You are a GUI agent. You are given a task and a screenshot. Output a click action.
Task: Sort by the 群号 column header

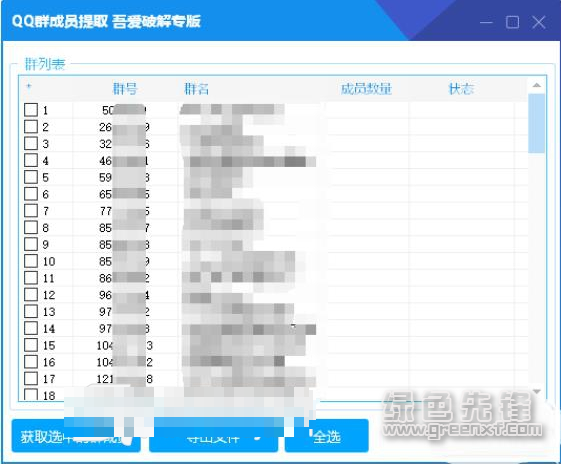[x=125, y=88]
